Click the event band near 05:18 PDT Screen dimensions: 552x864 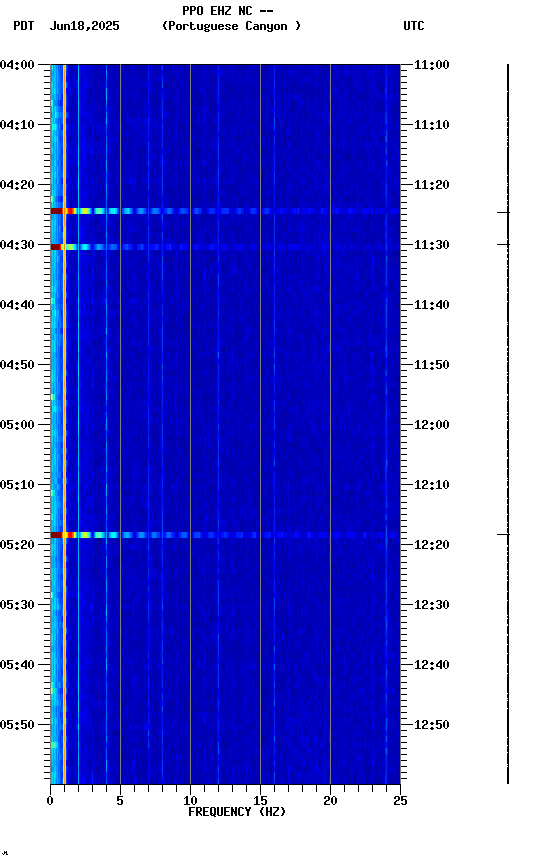[x=225, y=536]
